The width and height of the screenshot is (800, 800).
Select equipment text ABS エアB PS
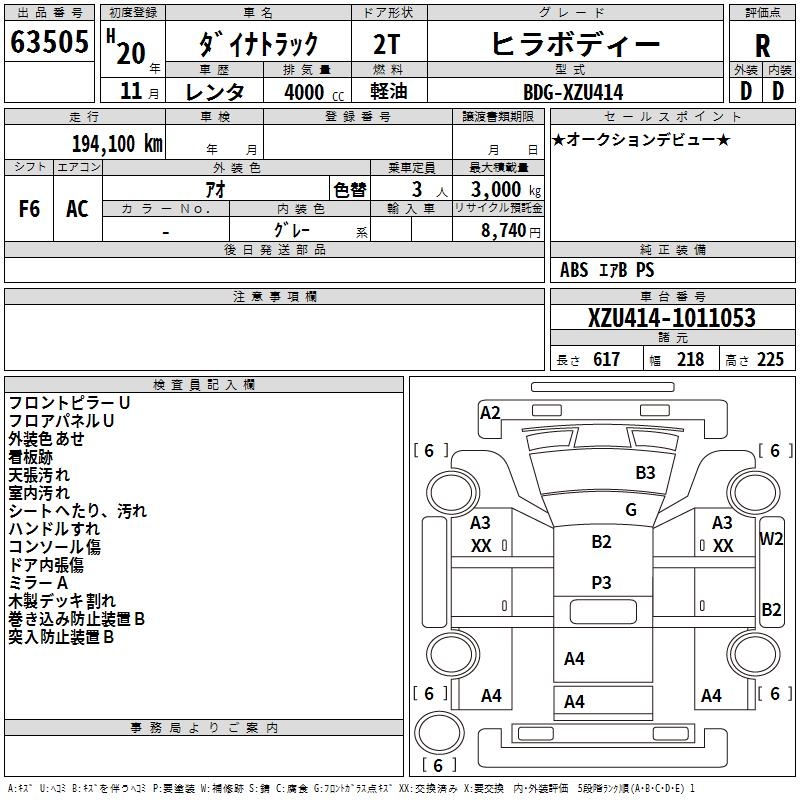pyautogui.click(x=607, y=270)
